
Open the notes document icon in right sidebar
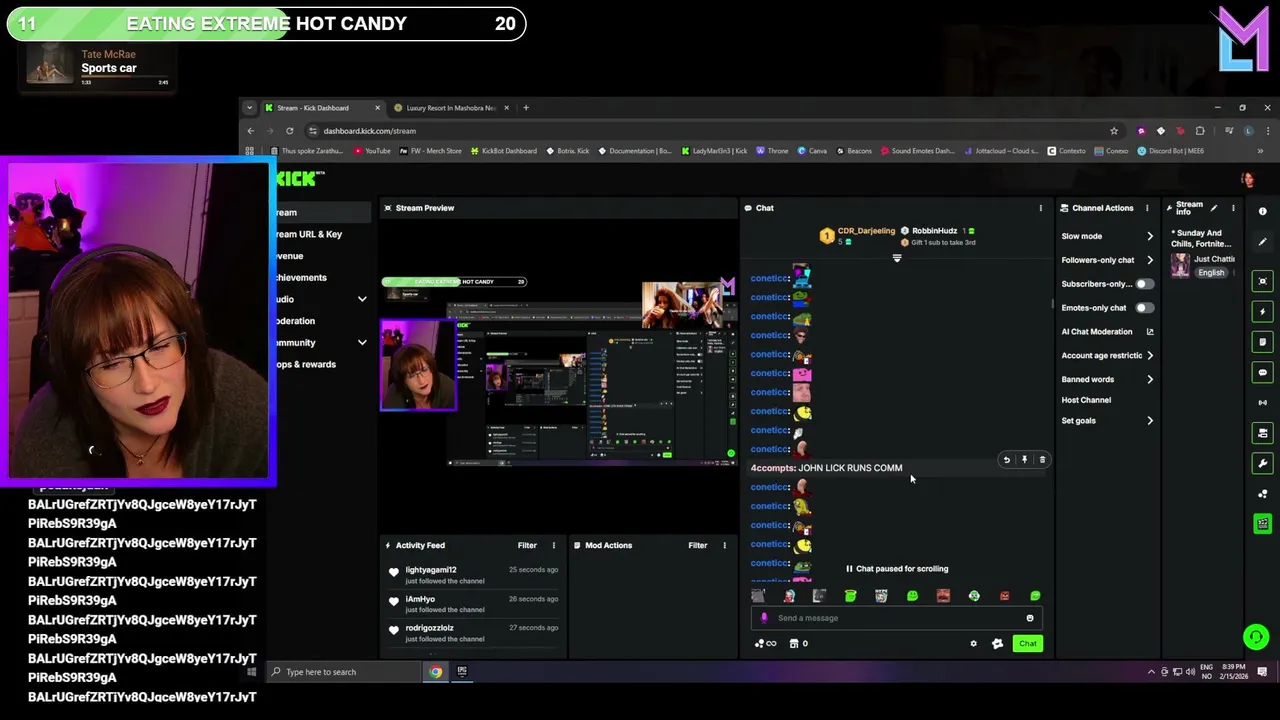[1262, 342]
